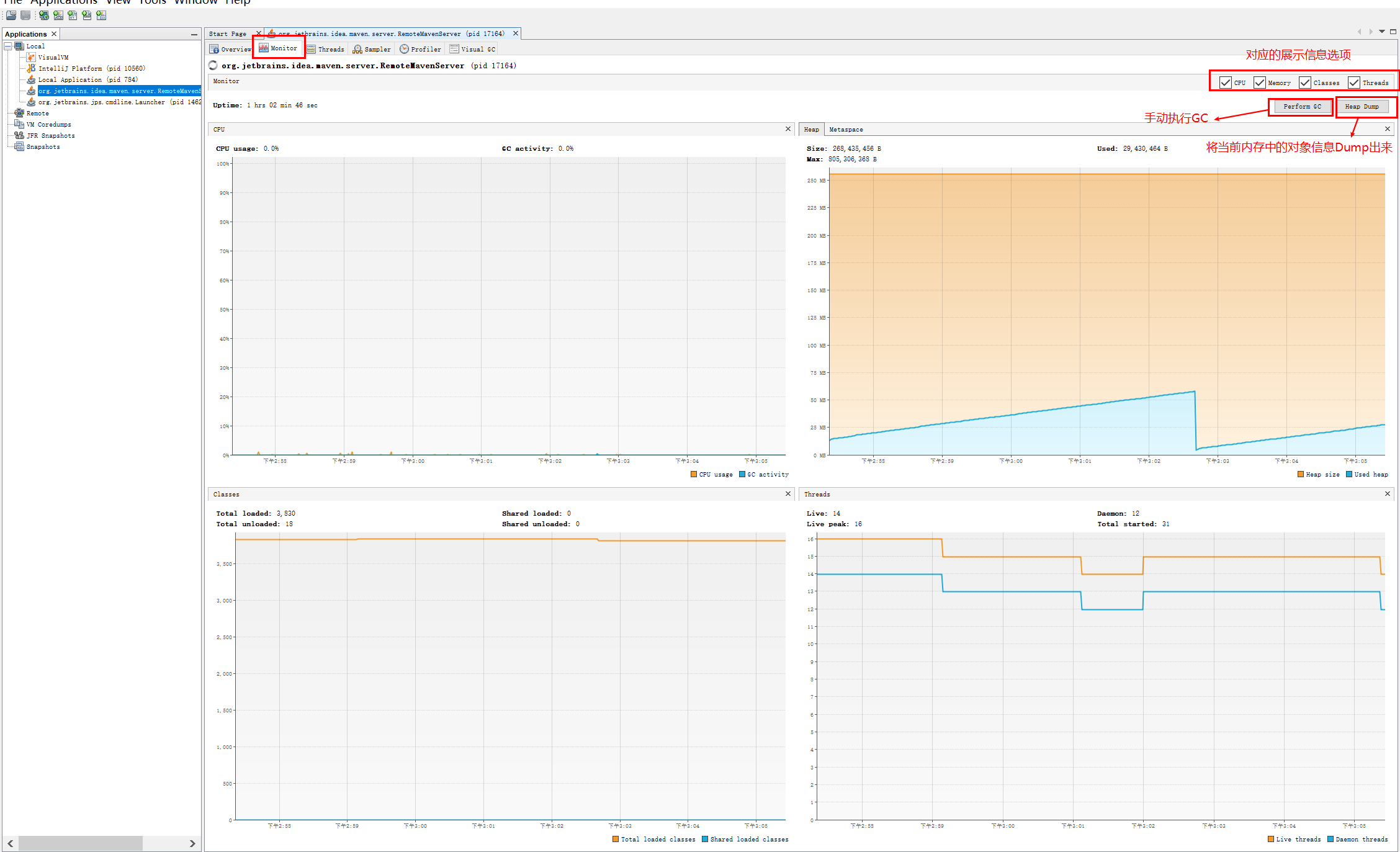Viewport: 1400px width, 852px height.
Task: Open the Profiler tab
Action: (420, 49)
